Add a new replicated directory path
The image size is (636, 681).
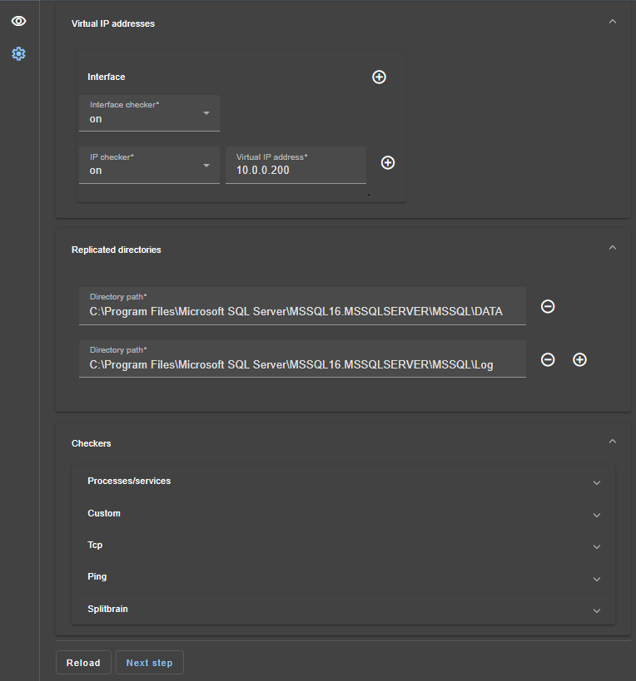pyautogui.click(x=580, y=359)
